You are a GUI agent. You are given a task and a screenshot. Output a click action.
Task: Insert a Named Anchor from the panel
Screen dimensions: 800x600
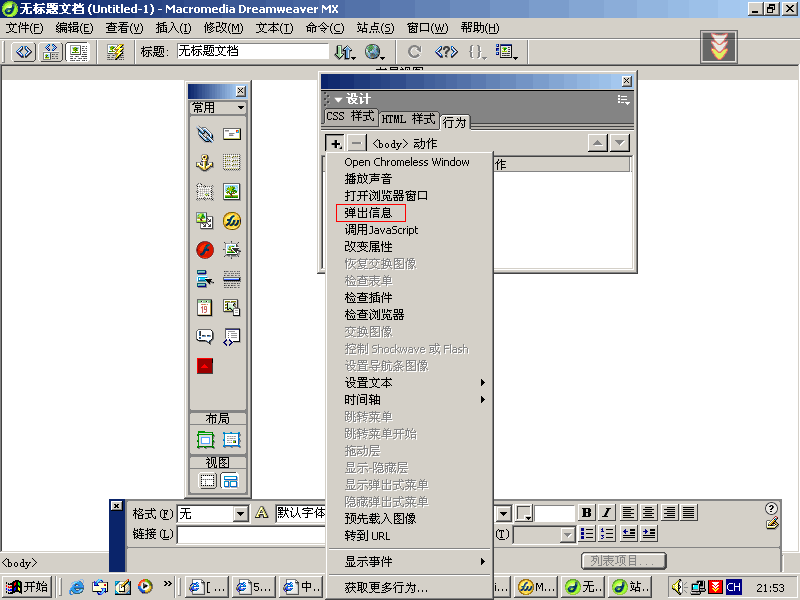205,163
